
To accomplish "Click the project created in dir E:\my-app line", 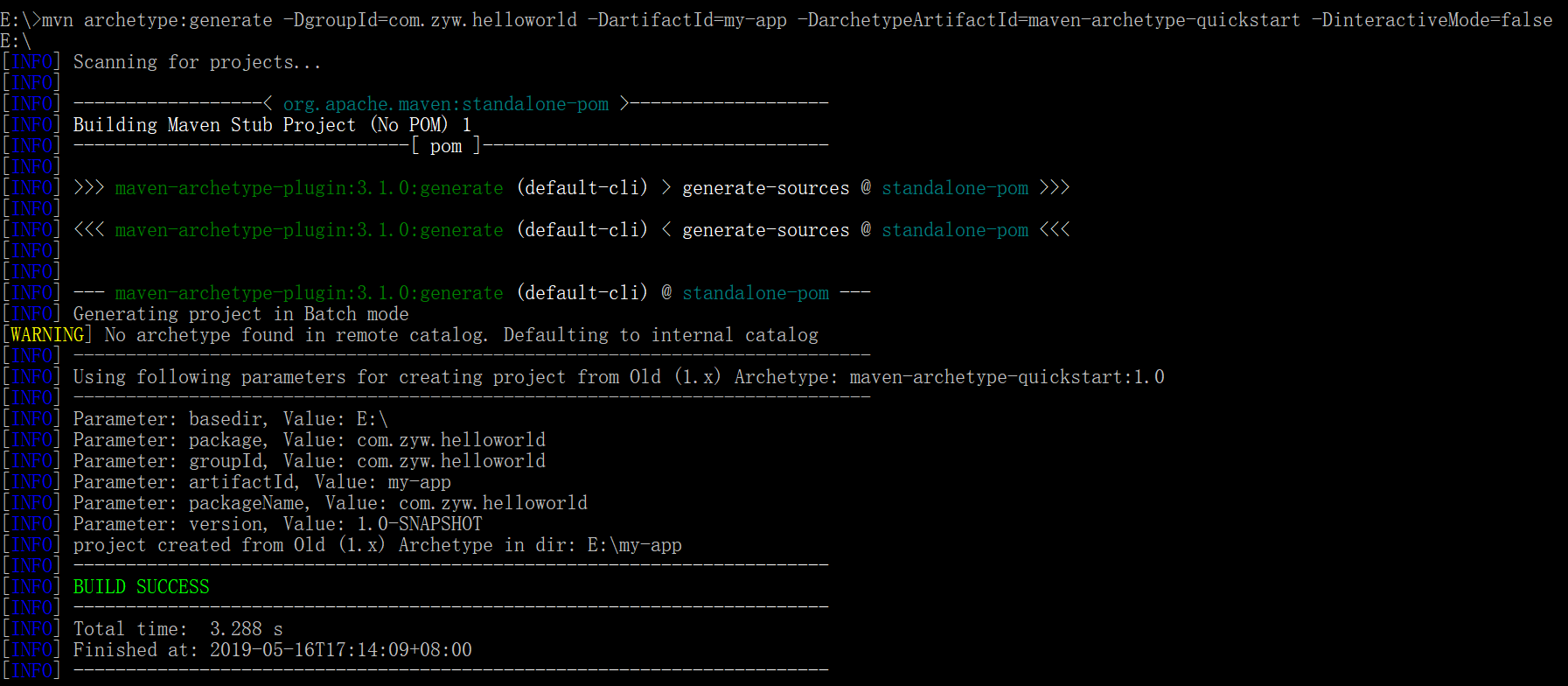I will 378,544.
